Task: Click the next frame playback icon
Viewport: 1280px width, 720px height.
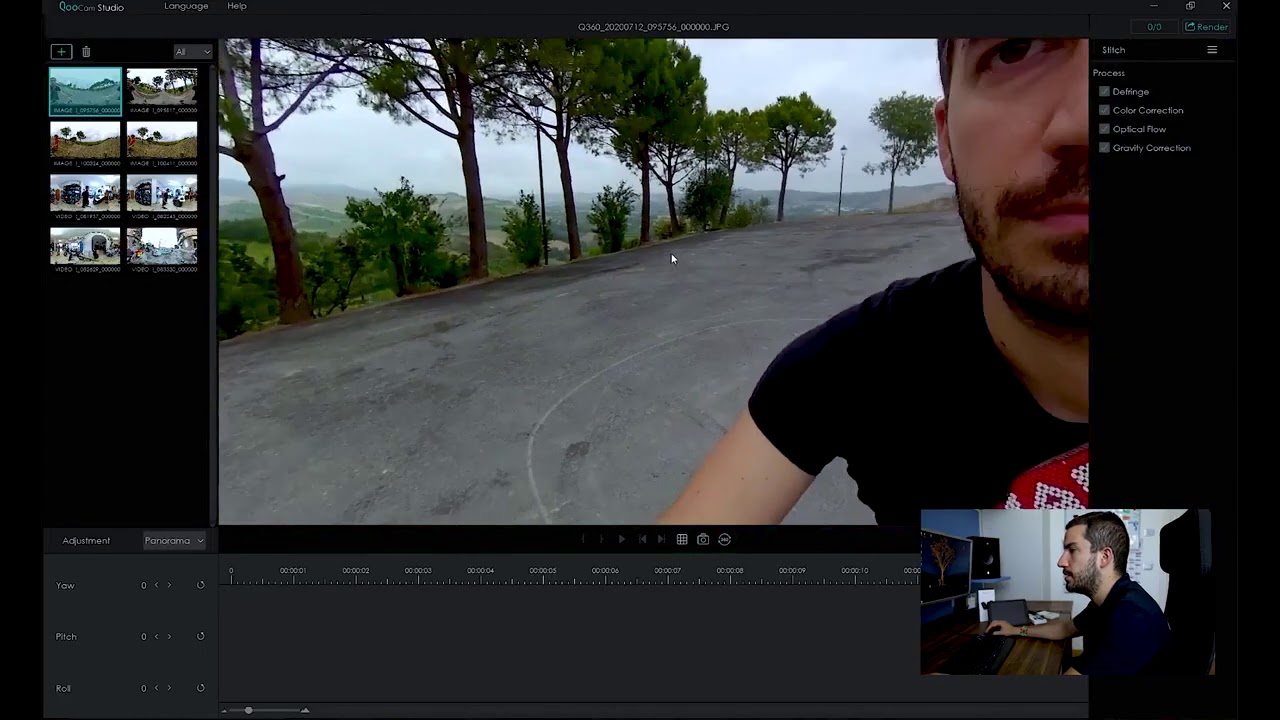Action: 661,539
